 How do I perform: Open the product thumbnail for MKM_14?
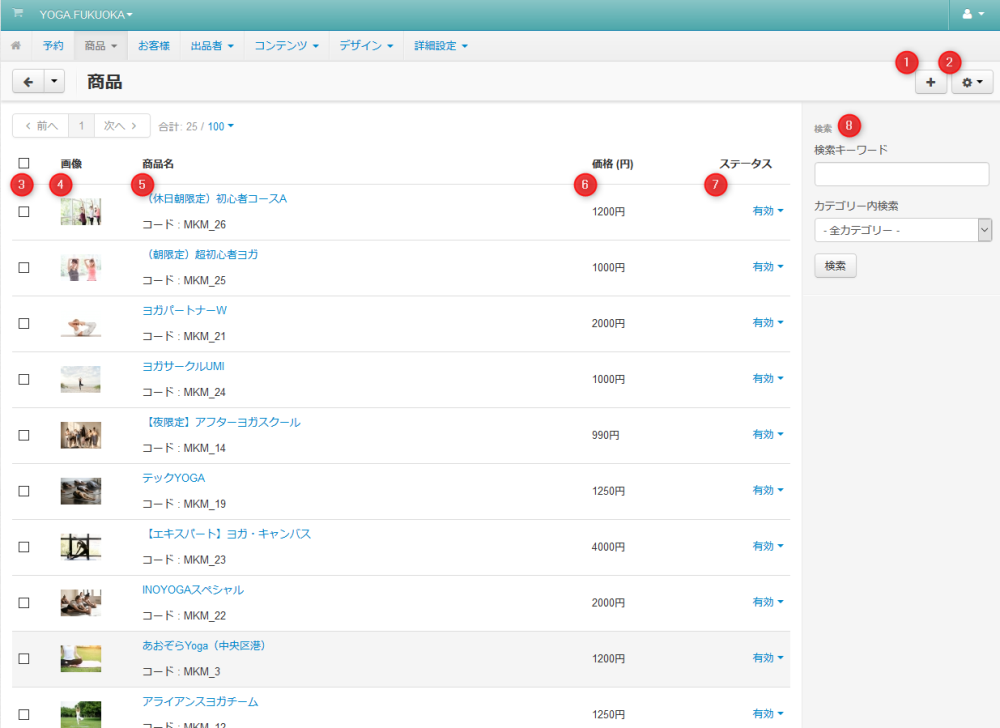tap(80, 435)
